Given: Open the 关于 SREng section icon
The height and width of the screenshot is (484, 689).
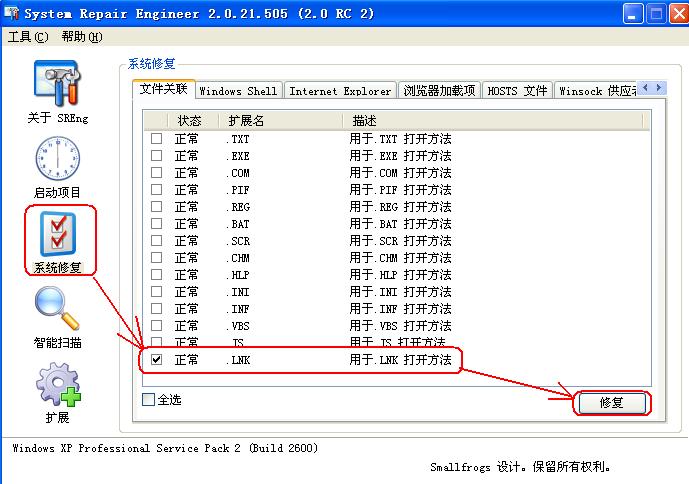Looking at the screenshot, I should [x=58, y=84].
